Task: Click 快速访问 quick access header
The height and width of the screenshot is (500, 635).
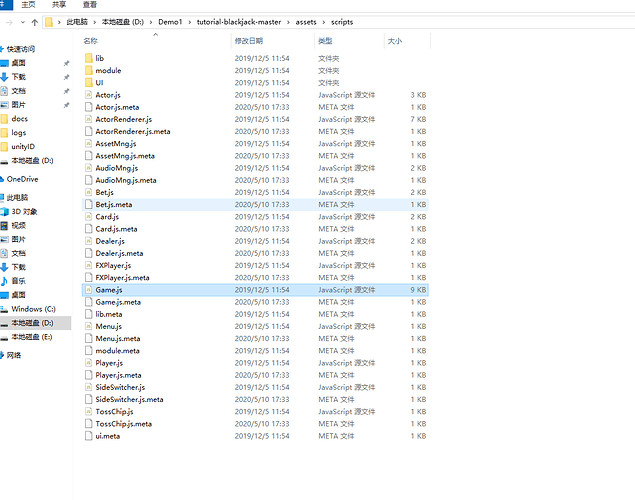Action: 21,49
